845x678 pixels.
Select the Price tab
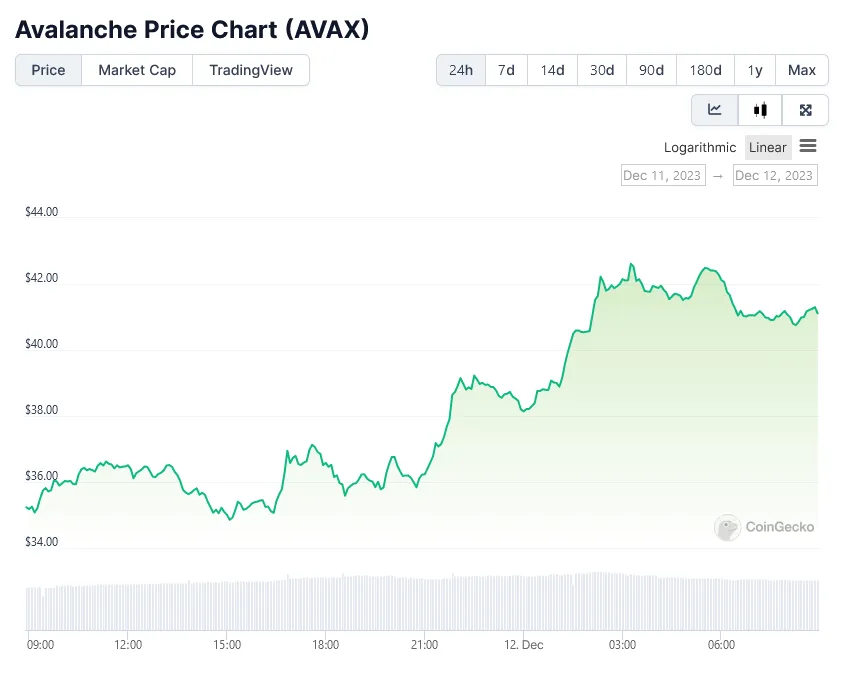tap(47, 70)
